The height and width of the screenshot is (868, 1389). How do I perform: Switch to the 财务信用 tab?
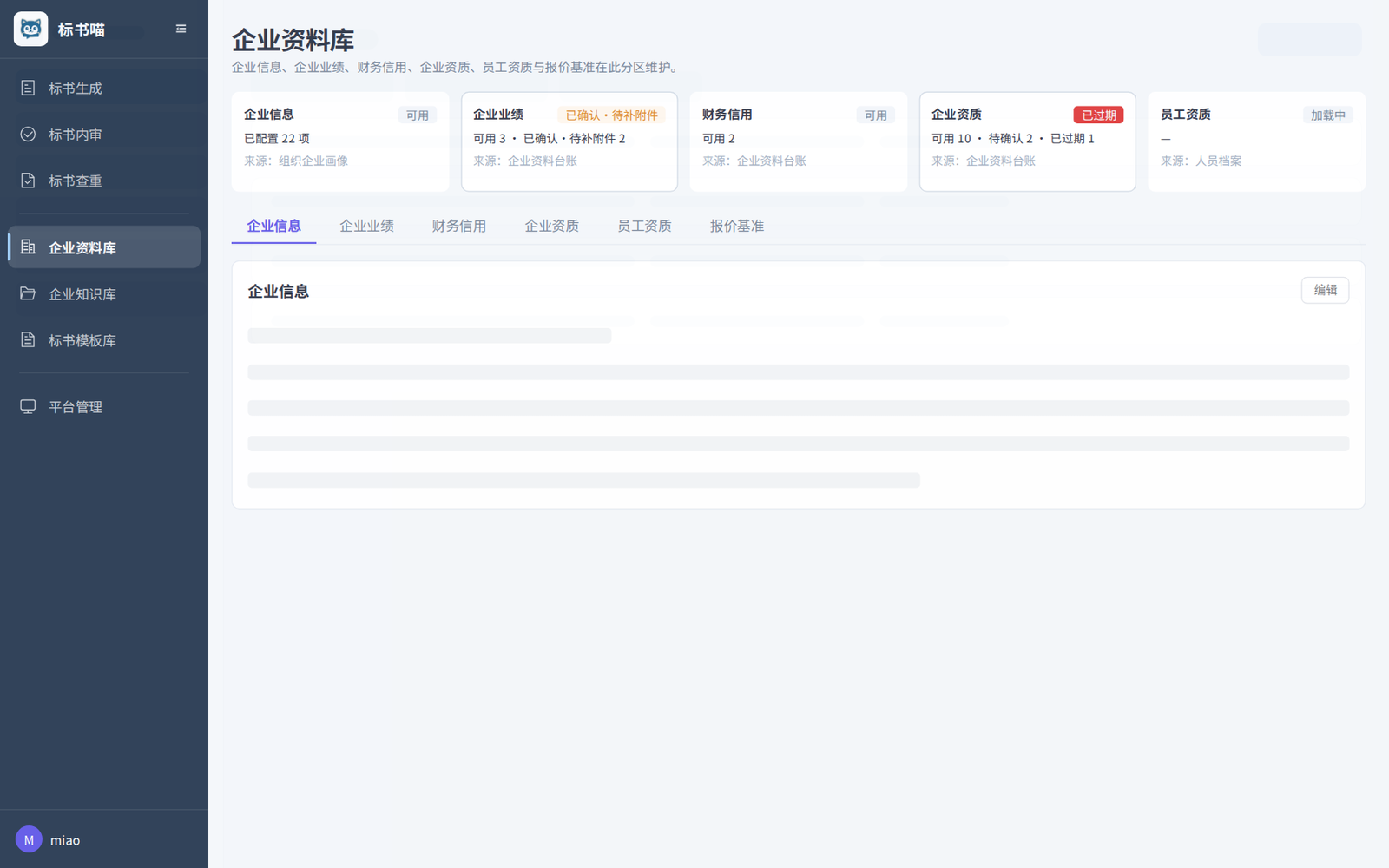[x=459, y=226]
